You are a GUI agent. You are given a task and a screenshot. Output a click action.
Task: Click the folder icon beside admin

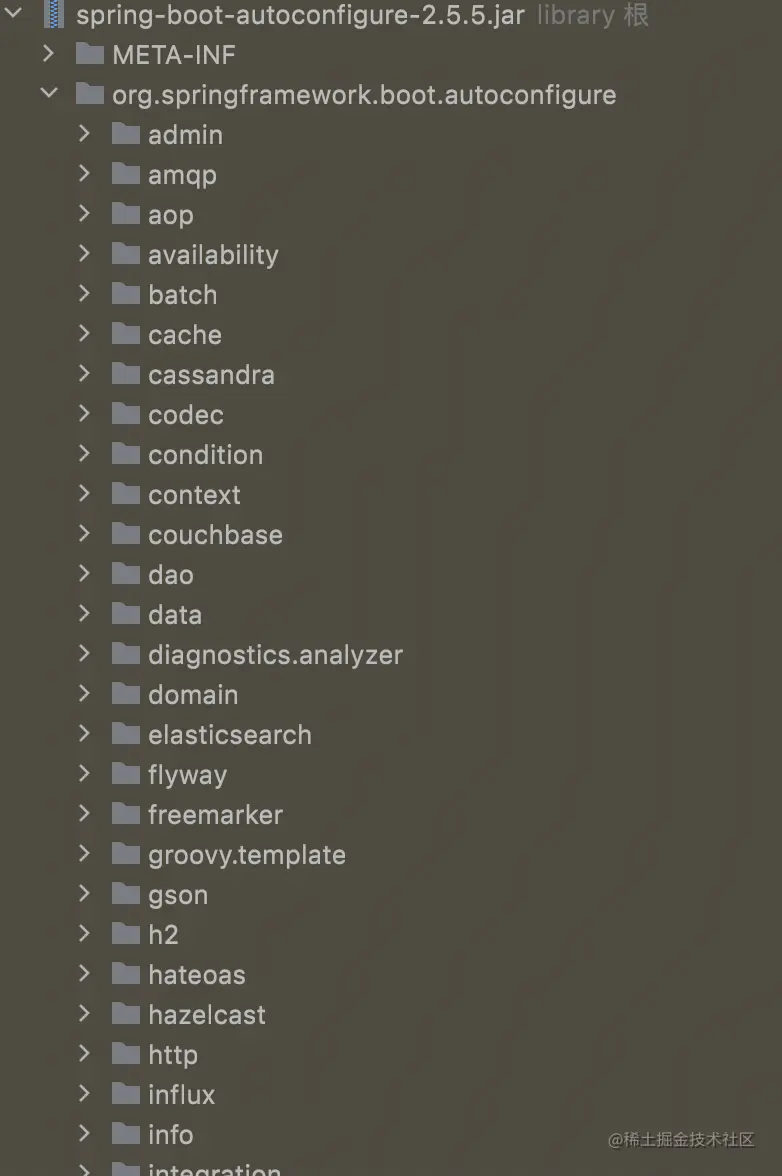tap(126, 134)
